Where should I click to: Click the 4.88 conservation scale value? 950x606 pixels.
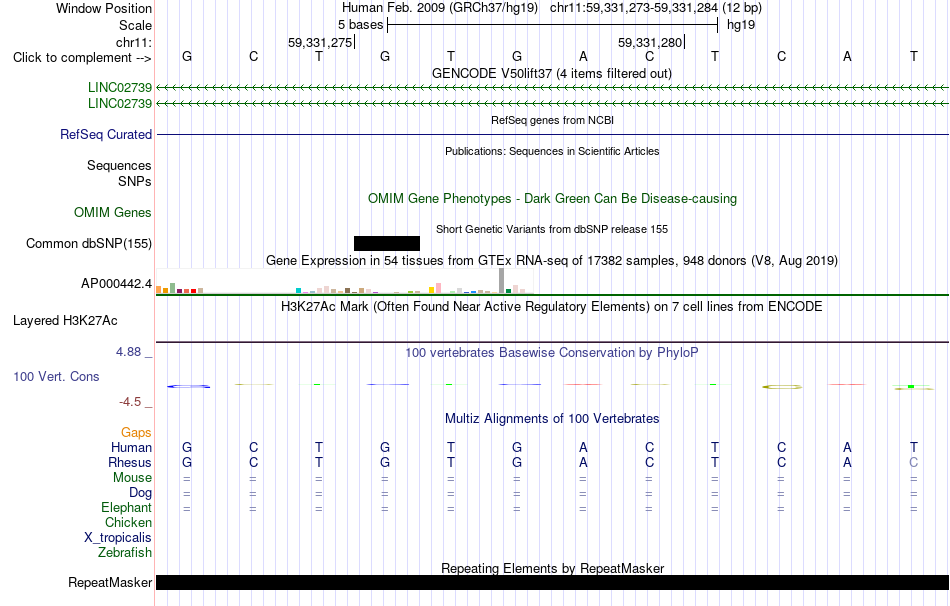point(128,351)
